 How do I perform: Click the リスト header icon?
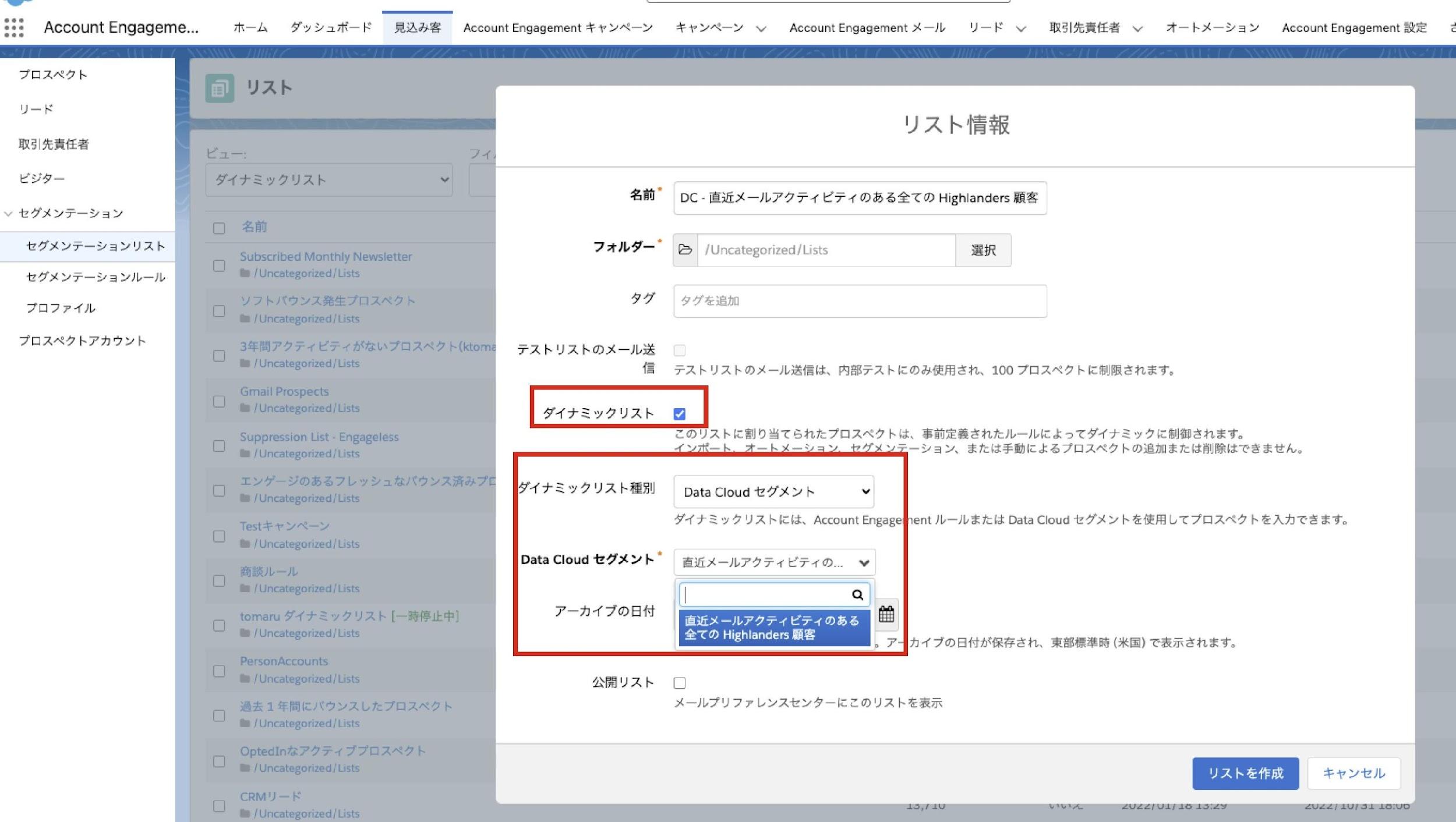point(220,88)
